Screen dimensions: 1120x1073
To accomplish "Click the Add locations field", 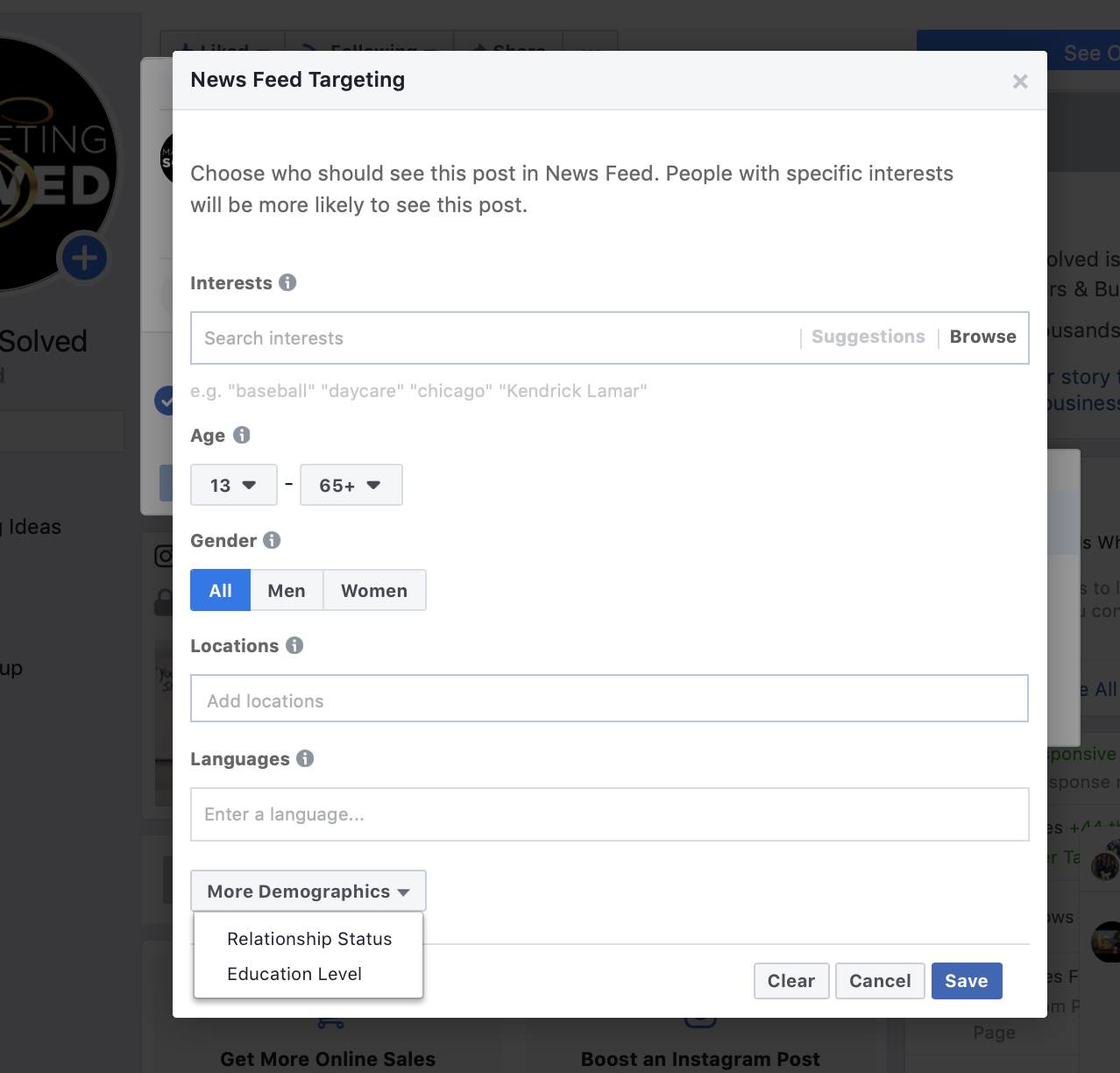I will [609, 699].
